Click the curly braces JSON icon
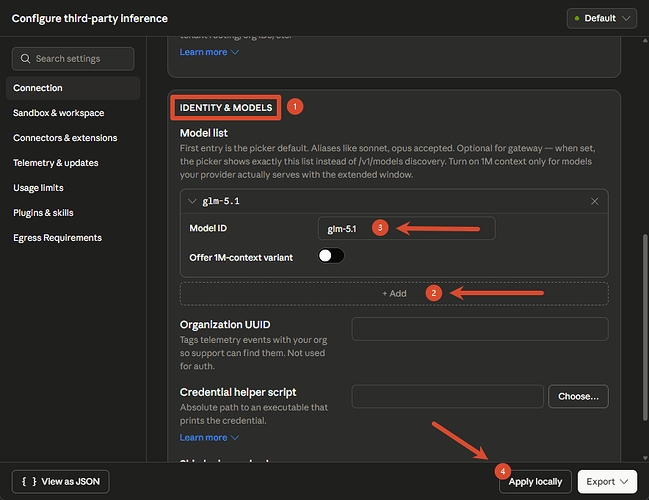Image resolution: width=649 pixels, height=500 pixels. (29, 481)
